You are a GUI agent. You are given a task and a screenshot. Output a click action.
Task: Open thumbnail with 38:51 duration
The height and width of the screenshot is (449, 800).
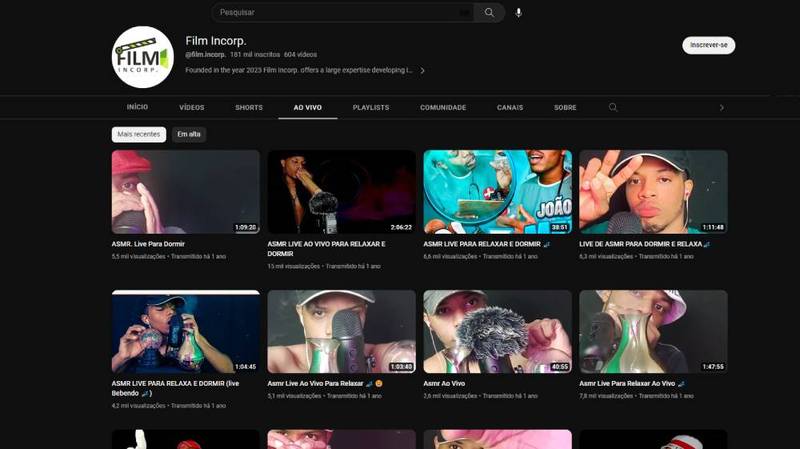coord(497,192)
